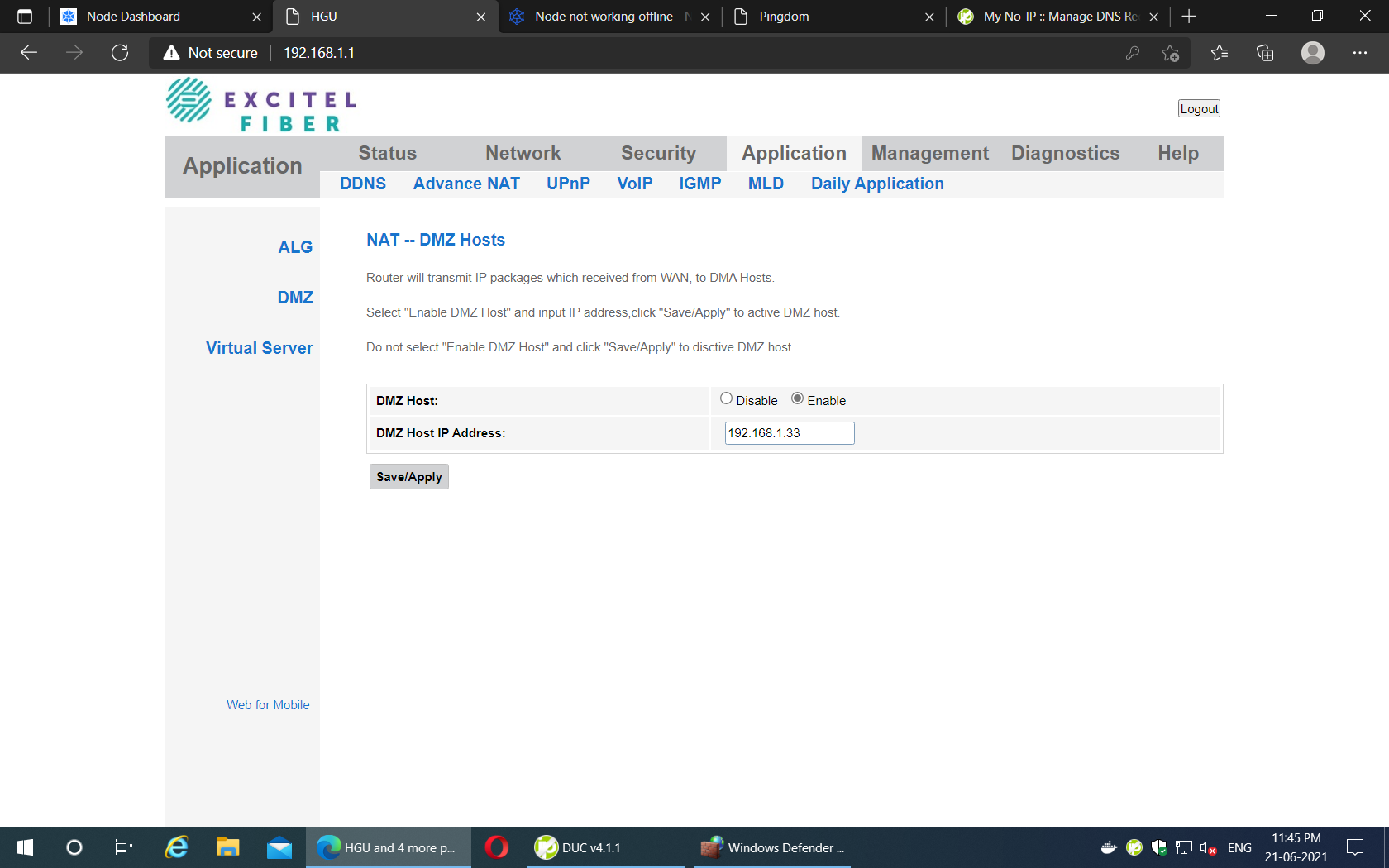Add this page to favorites star icon
Image resolution: width=1389 pixels, height=868 pixels.
(1170, 53)
